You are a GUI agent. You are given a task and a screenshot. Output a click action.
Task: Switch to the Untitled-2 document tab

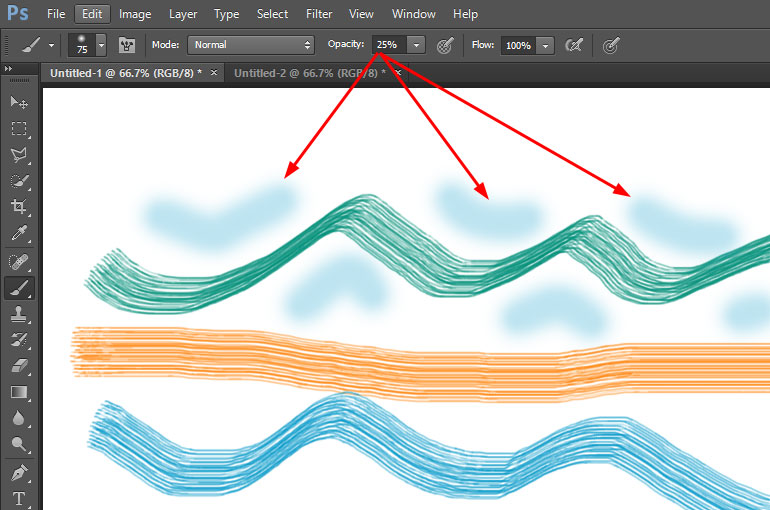[309, 73]
